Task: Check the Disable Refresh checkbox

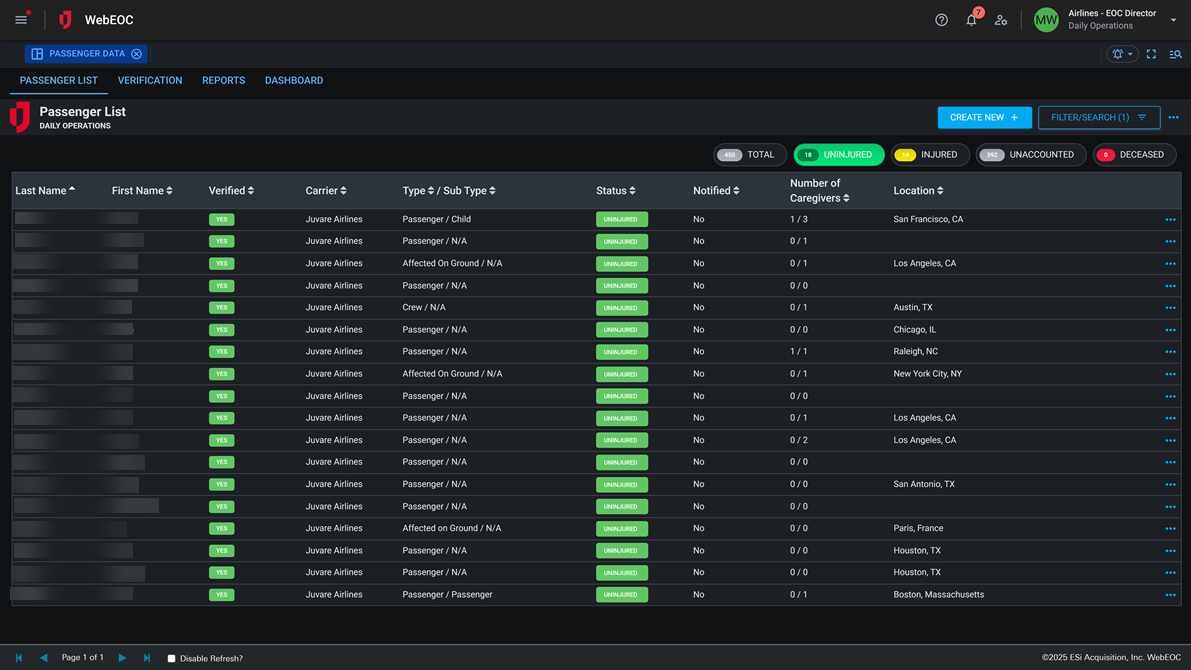Action: 172,658
